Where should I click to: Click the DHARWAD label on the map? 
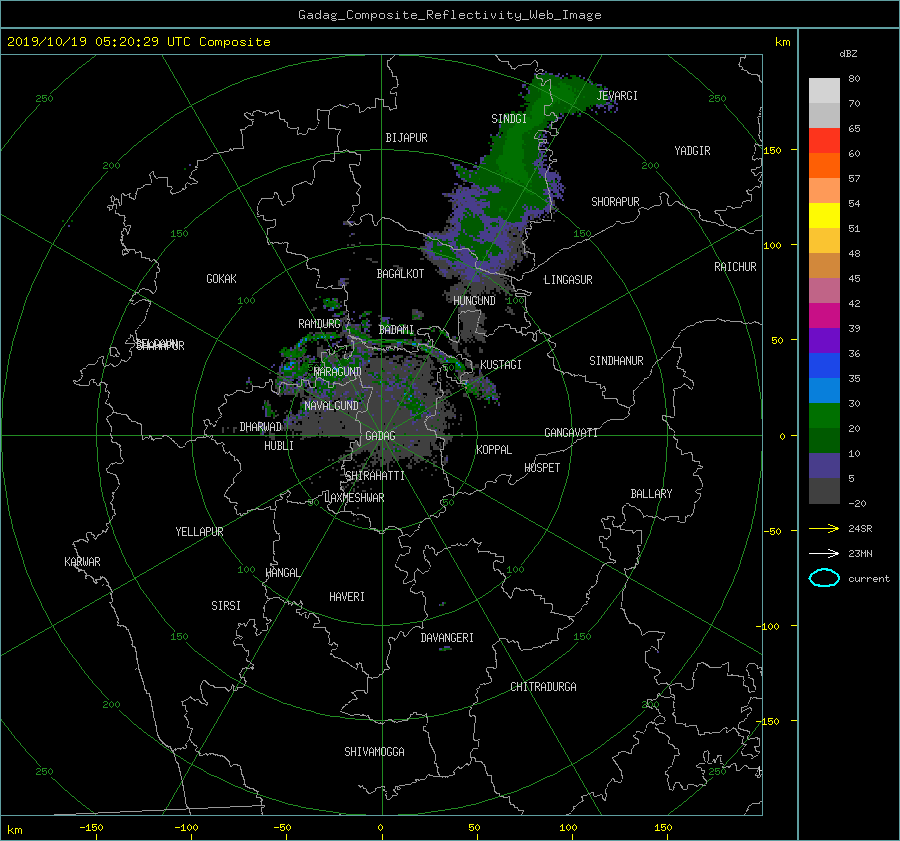[x=261, y=427]
